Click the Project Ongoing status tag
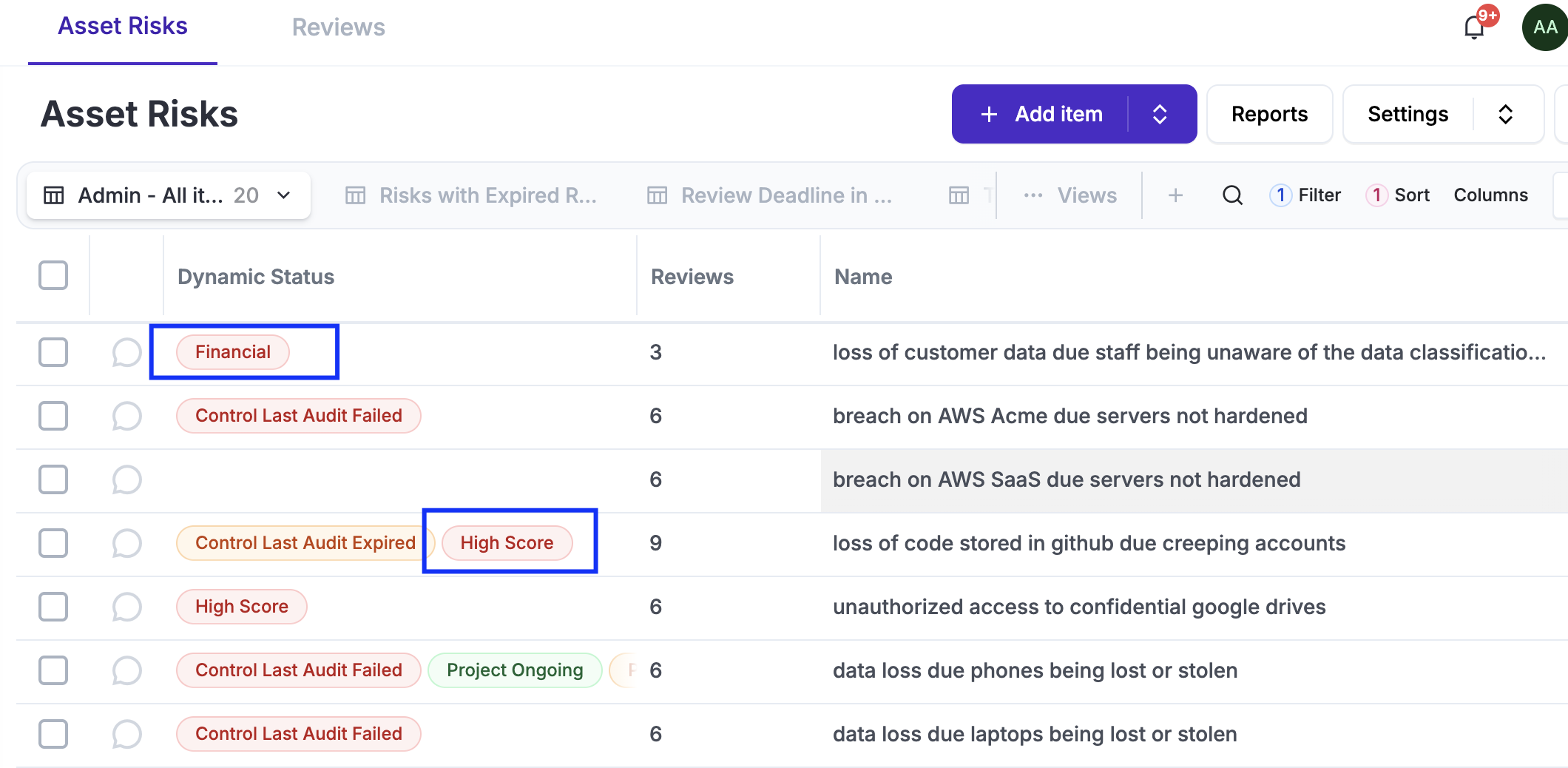 pyautogui.click(x=515, y=670)
